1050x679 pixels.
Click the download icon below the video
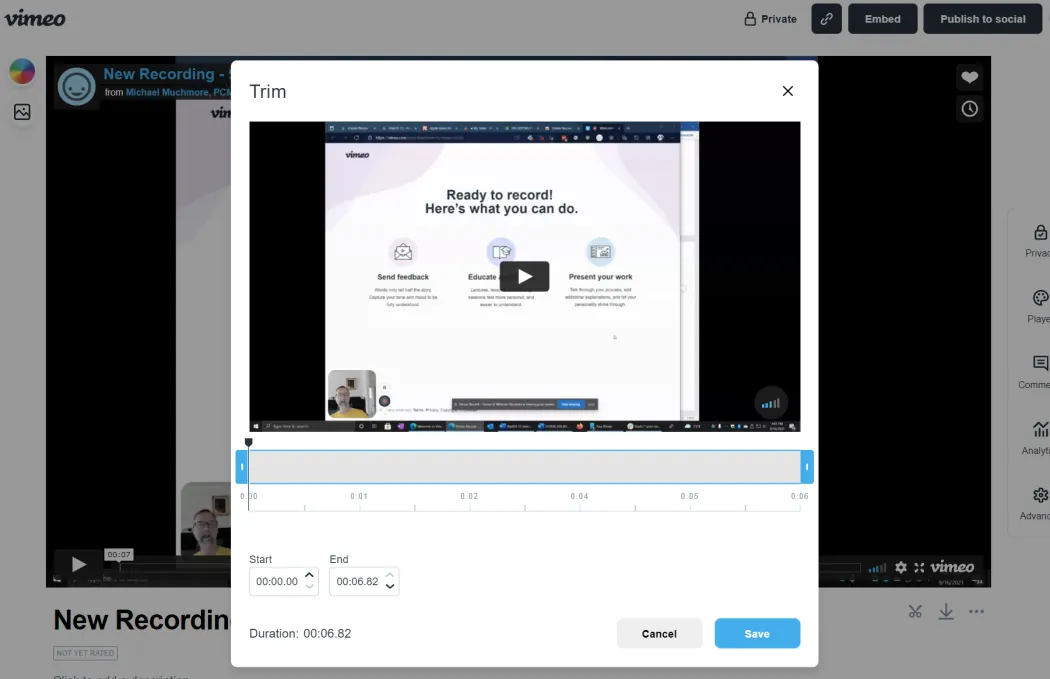[x=946, y=611]
